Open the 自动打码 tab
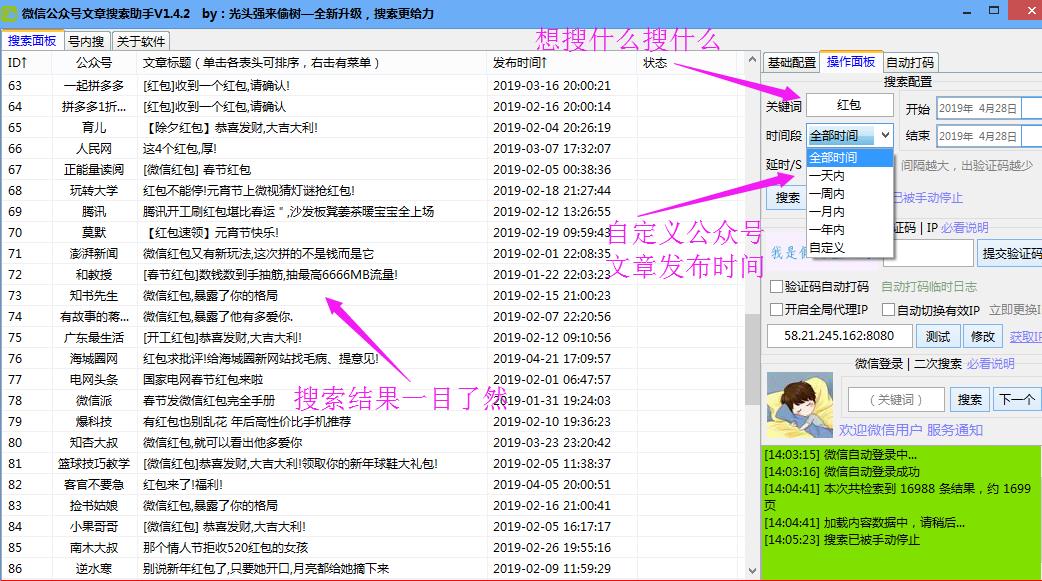Screen dimensions: 1042x581 pyautogui.click(x=910, y=62)
